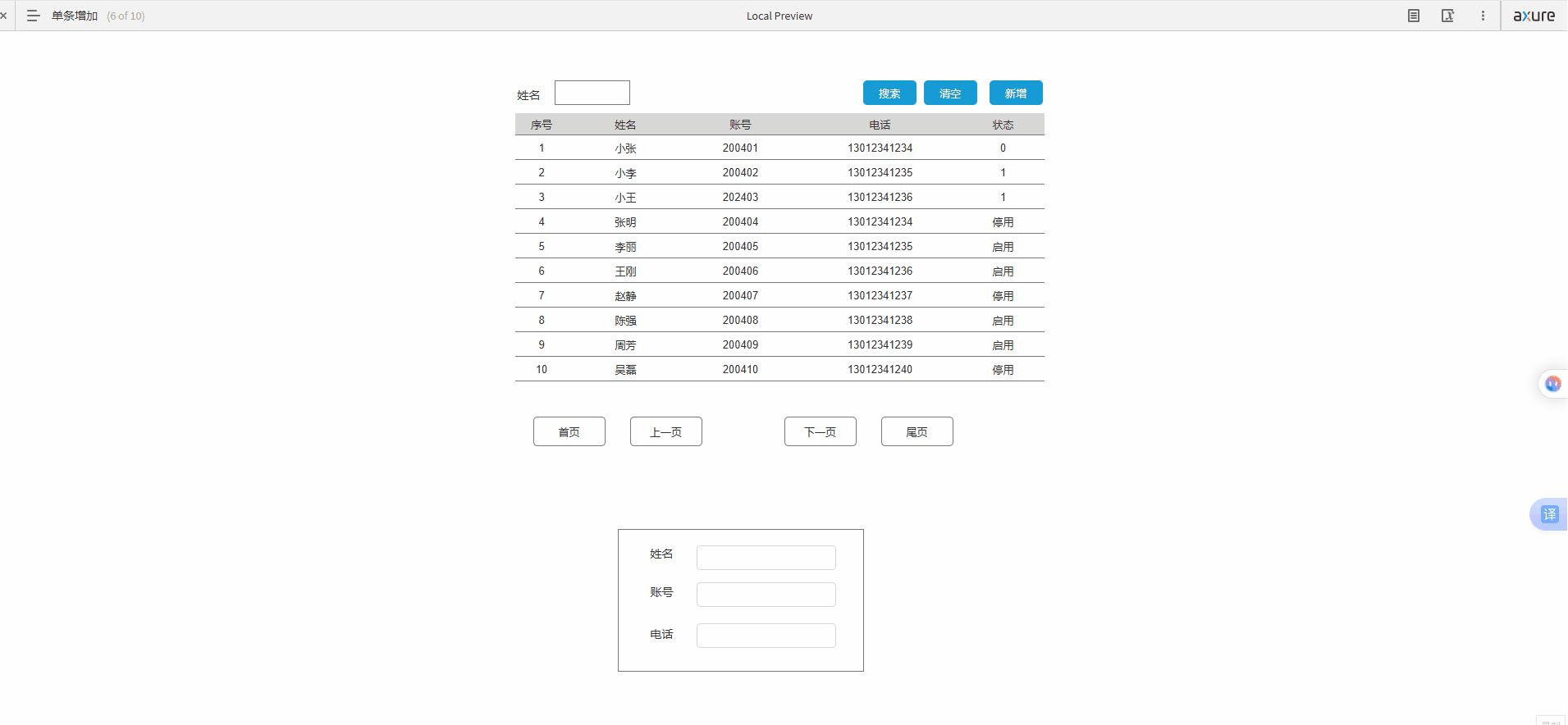This screenshot has width=1568, height=725.
Task: Click the 搜索 search button
Action: coord(889,93)
